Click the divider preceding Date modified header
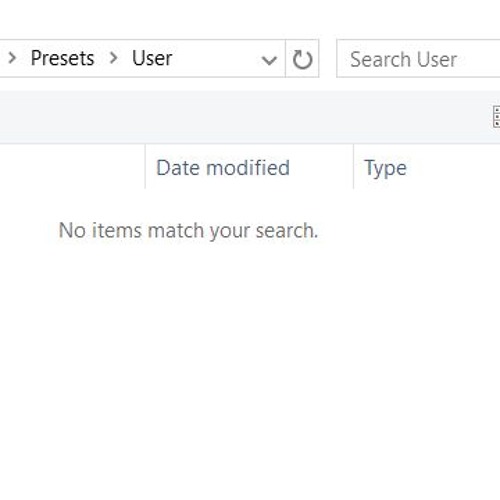 point(145,167)
